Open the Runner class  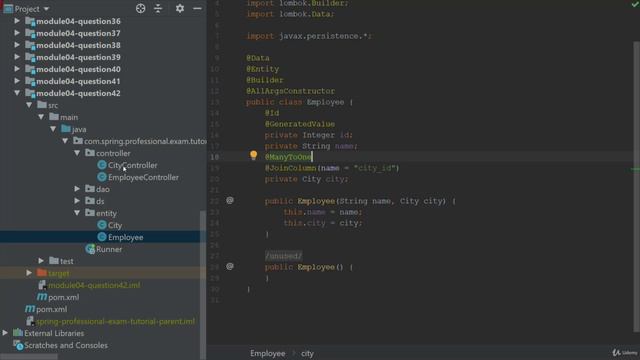pos(109,249)
